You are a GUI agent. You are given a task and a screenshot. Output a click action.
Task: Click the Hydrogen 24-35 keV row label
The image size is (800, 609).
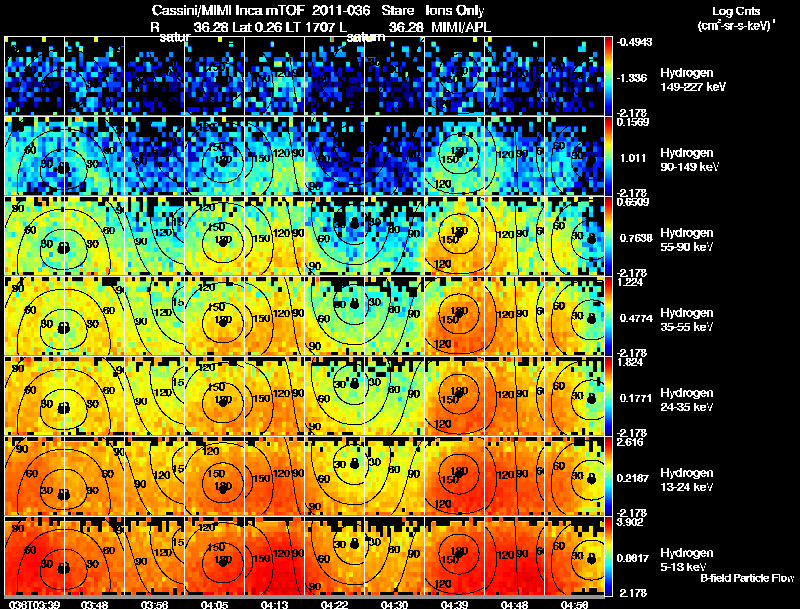click(x=687, y=399)
